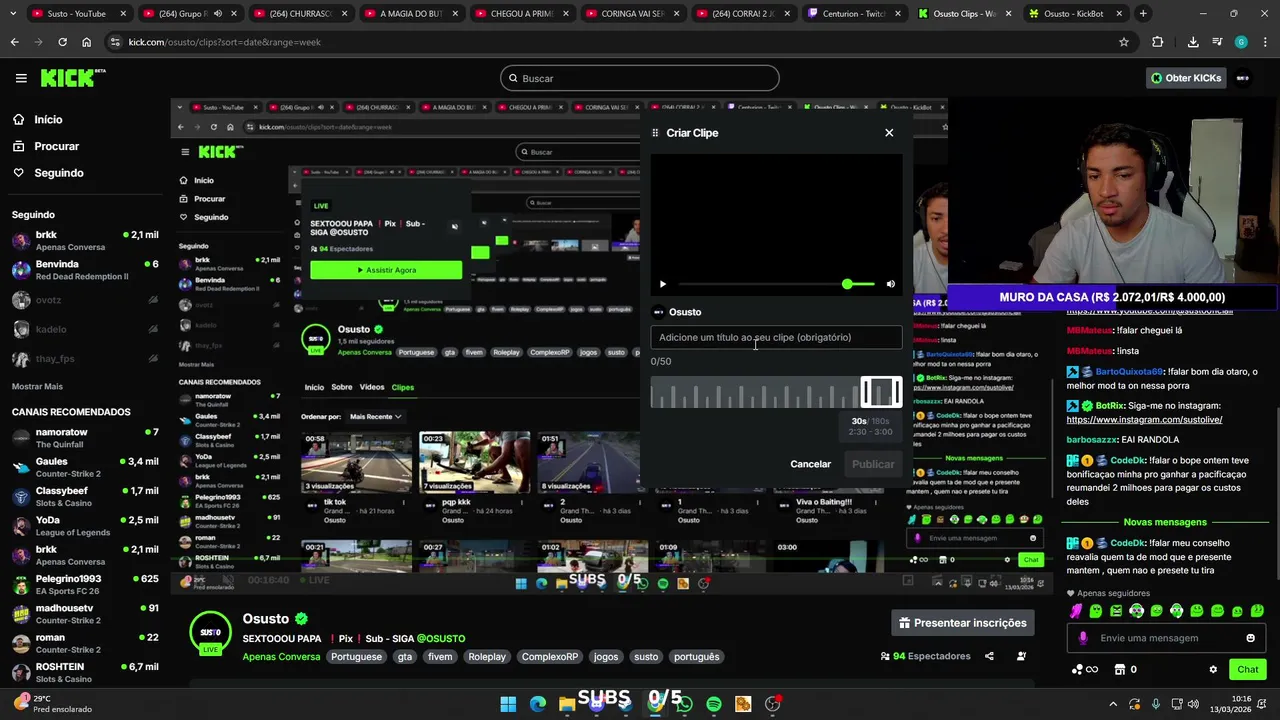Open recommended channel YoDa

[x=85, y=526]
